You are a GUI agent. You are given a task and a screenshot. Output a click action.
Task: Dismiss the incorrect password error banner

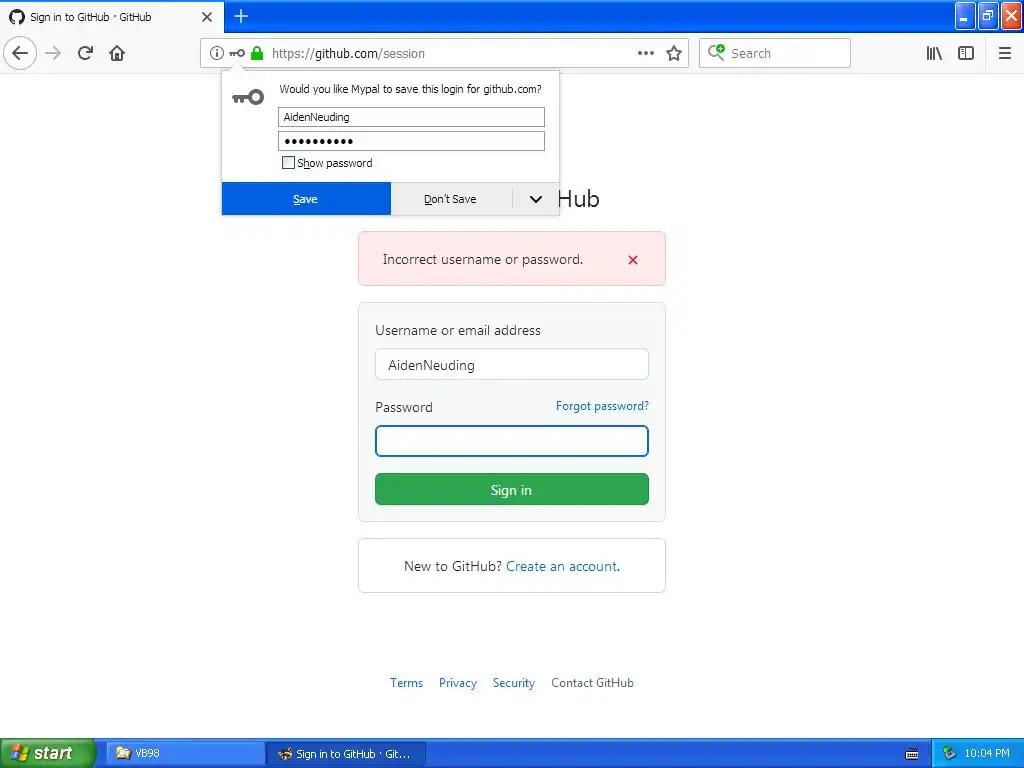pyautogui.click(x=633, y=260)
